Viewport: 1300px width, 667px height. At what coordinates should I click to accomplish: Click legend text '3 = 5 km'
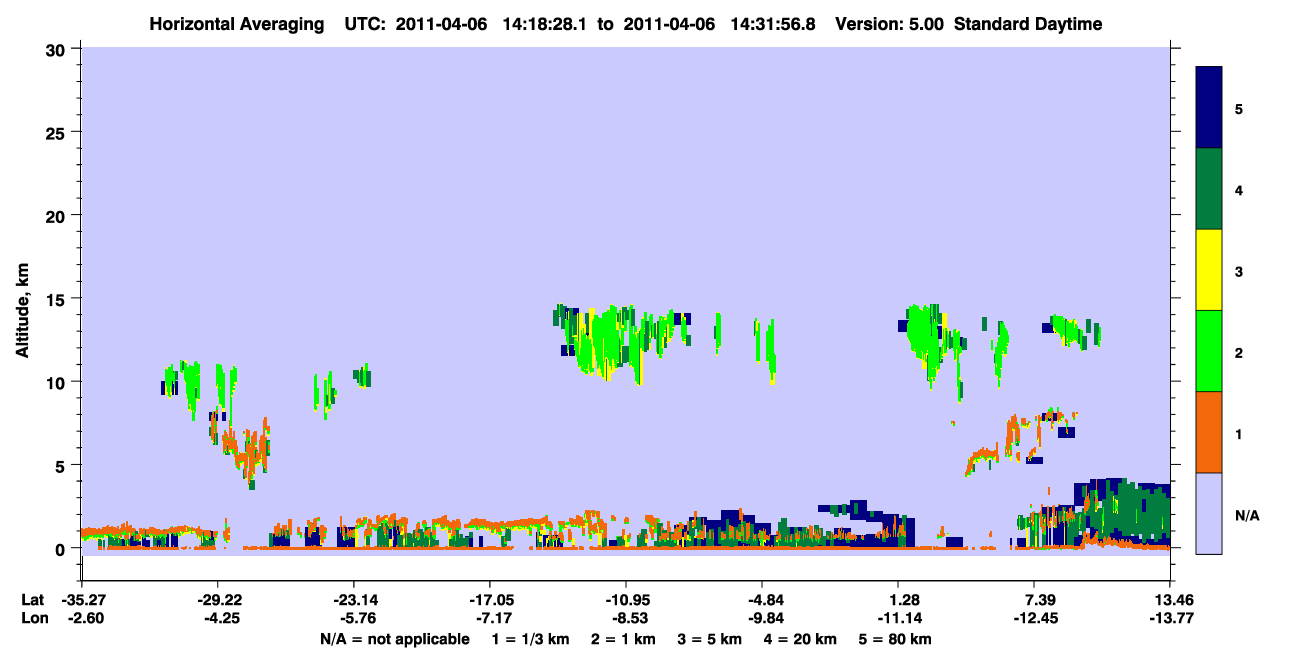pos(710,638)
